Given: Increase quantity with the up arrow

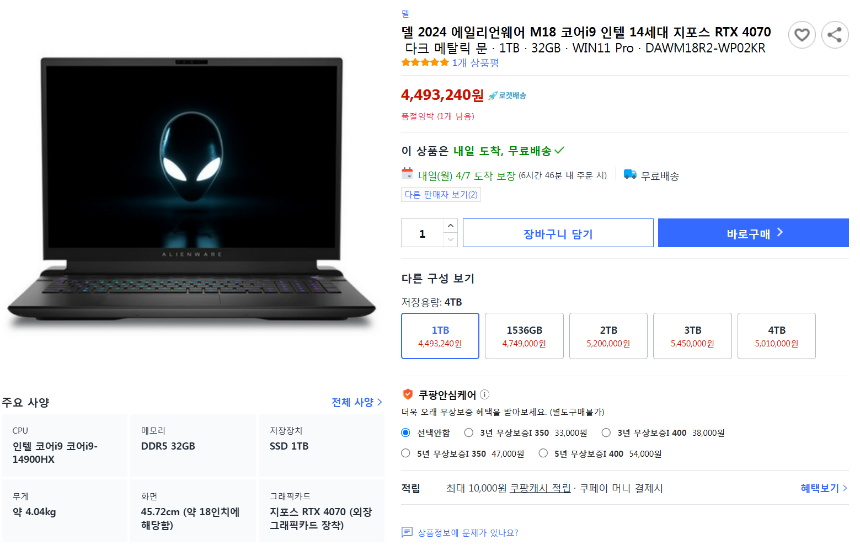Looking at the screenshot, I should click(x=450, y=226).
